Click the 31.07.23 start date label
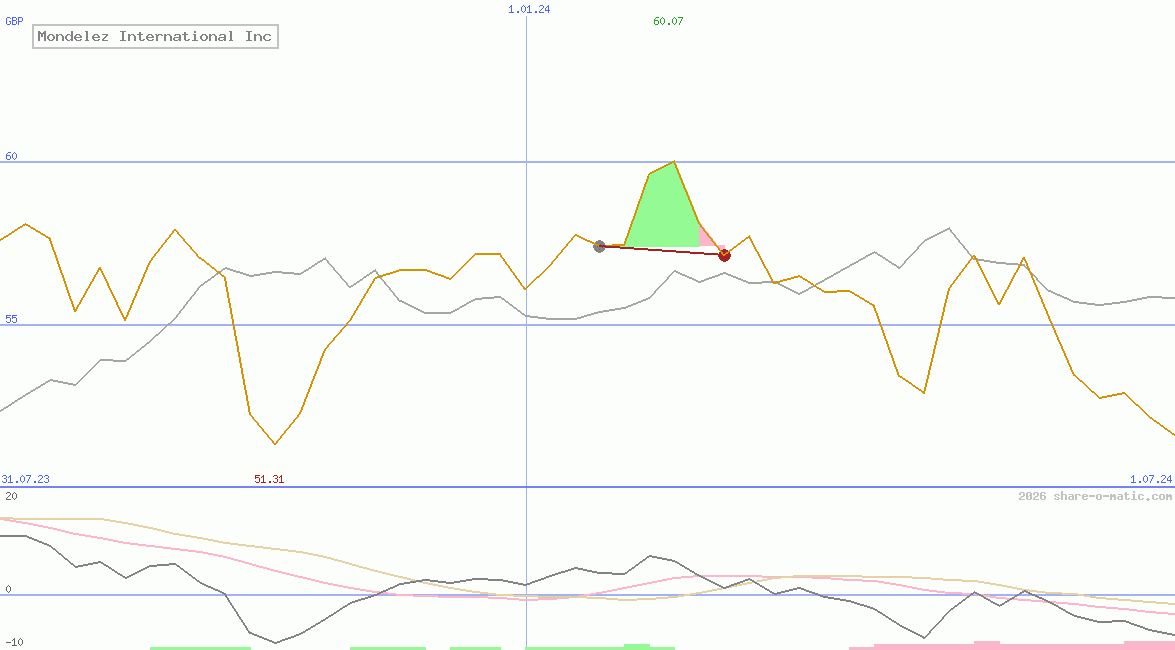 click(x=25, y=479)
